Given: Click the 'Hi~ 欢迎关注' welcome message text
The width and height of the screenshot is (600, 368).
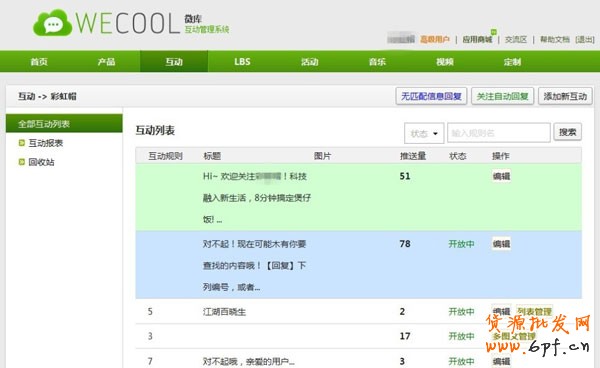Looking at the screenshot, I should (x=256, y=198).
